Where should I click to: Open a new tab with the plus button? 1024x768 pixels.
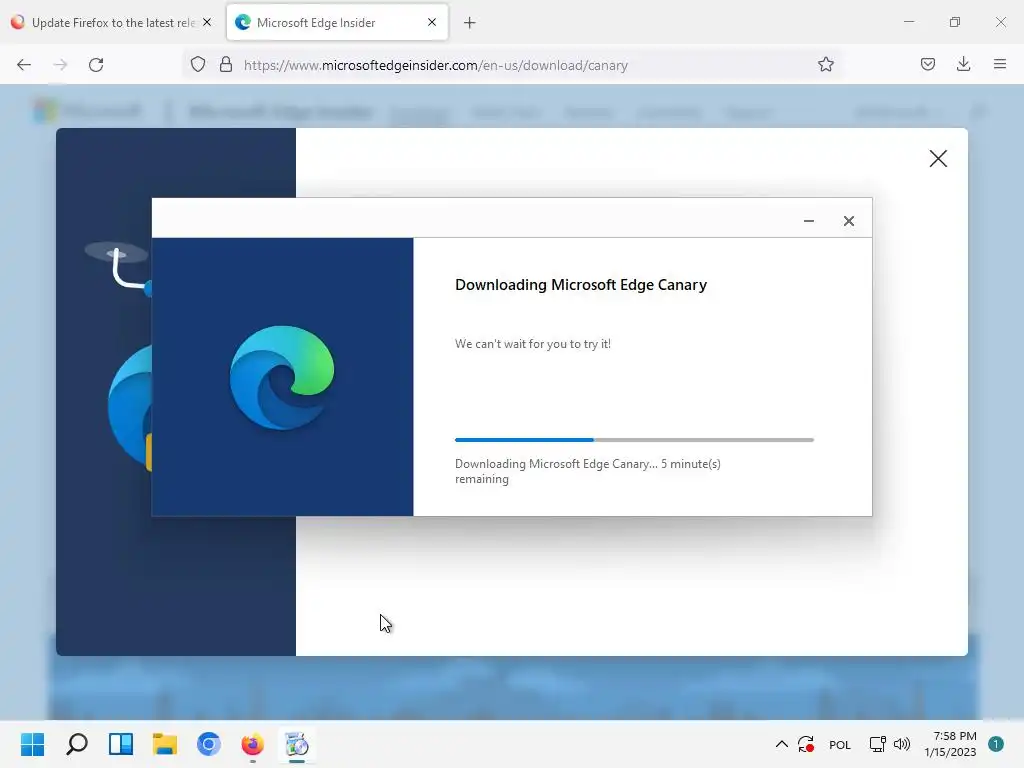(470, 23)
